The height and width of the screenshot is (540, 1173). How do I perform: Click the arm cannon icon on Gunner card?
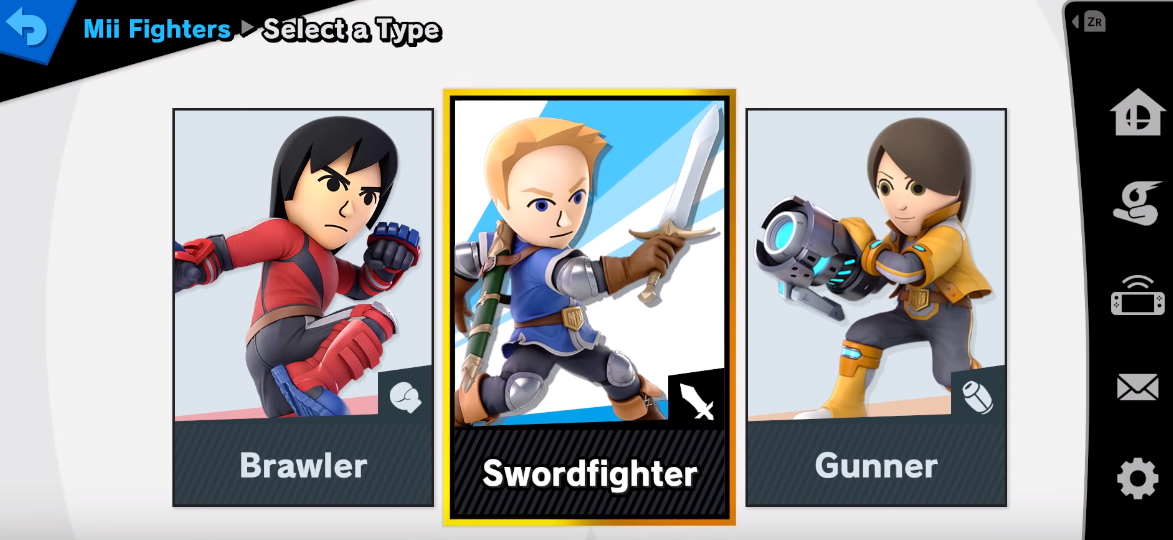point(978,397)
